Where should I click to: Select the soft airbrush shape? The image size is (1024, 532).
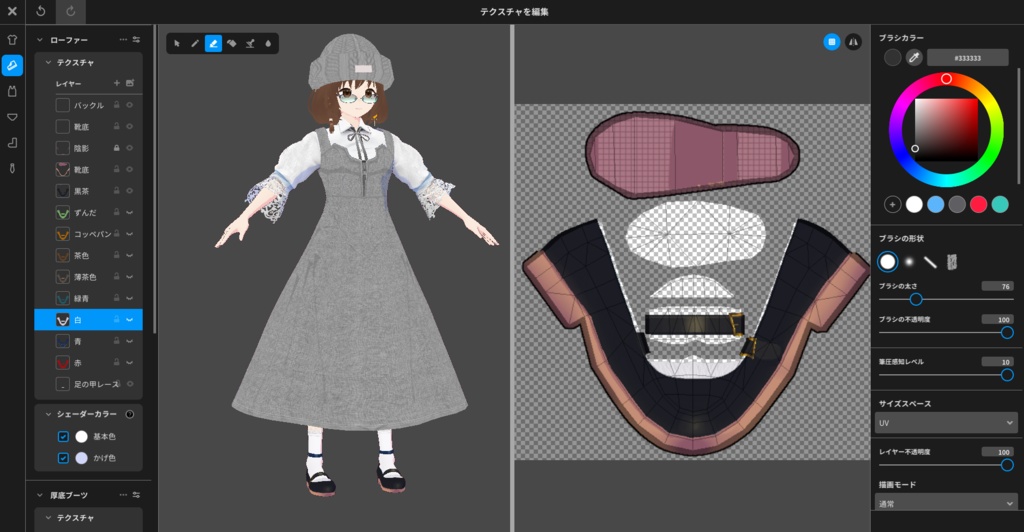point(909,262)
